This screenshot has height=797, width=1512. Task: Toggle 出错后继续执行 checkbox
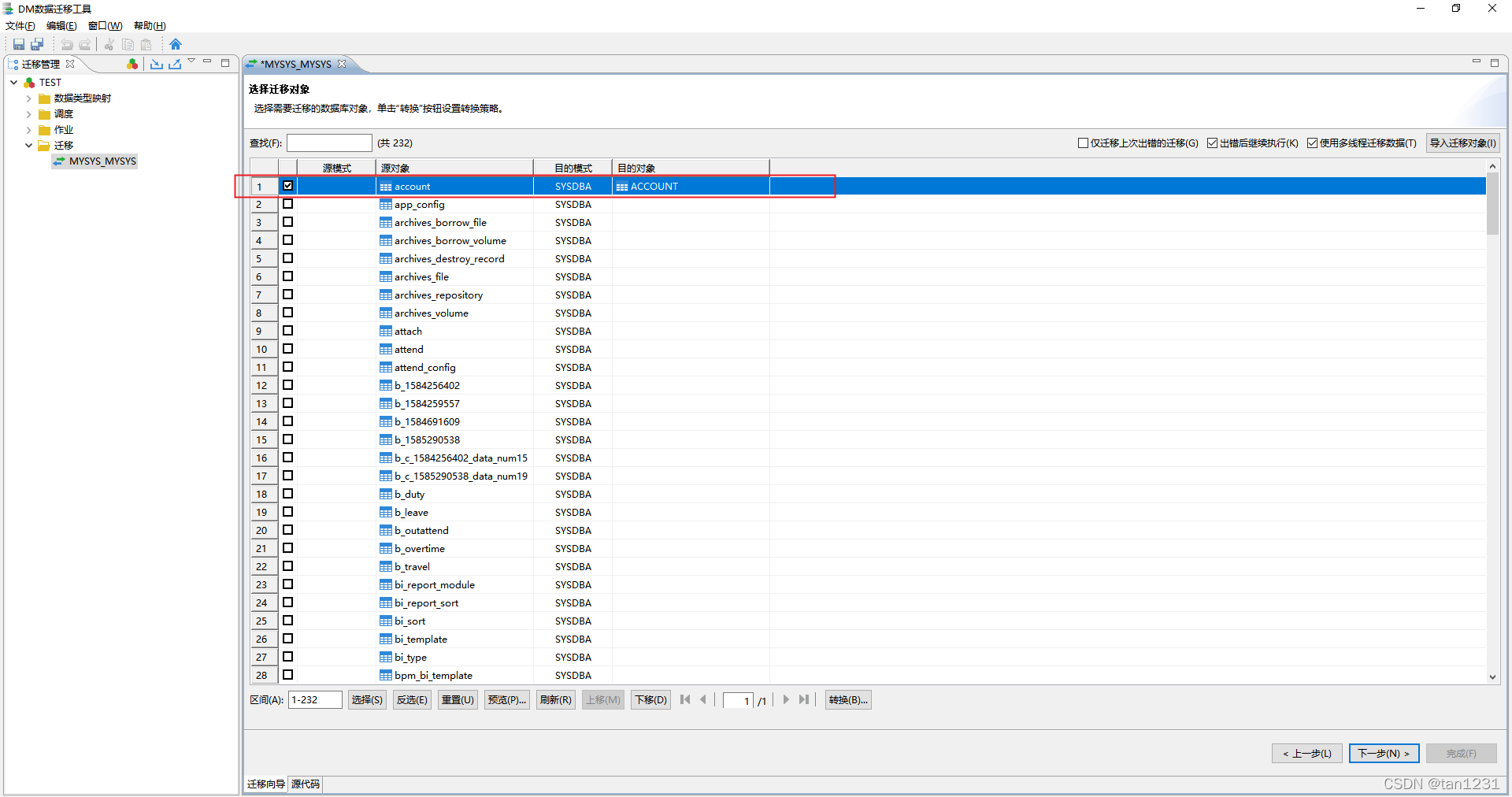pyautogui.click(x=1213, y=143)
